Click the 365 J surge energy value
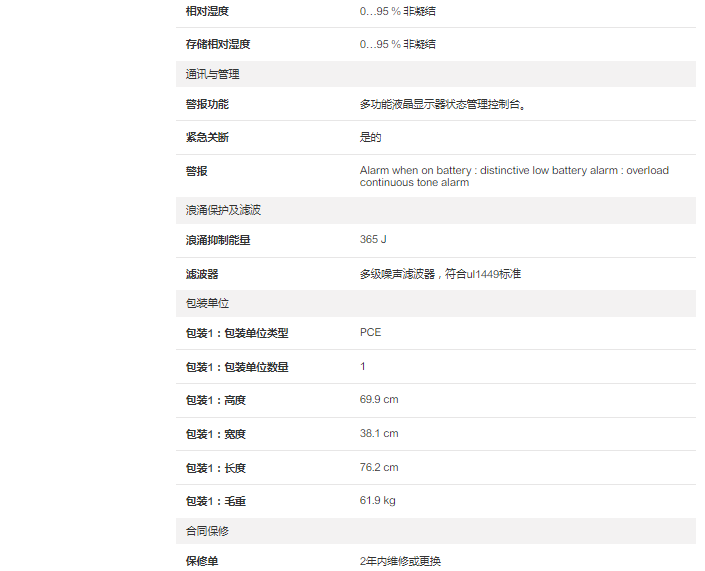The image size is (705, 571). click(373, 240)
